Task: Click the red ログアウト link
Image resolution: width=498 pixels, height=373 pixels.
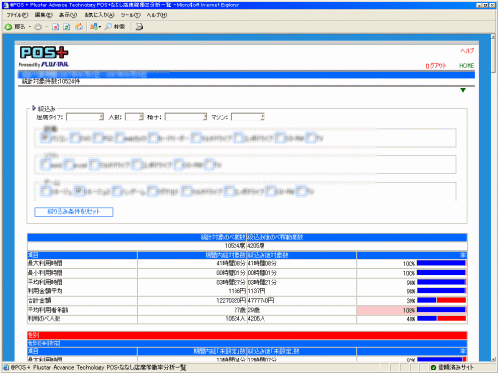Action: click(435, 66)
